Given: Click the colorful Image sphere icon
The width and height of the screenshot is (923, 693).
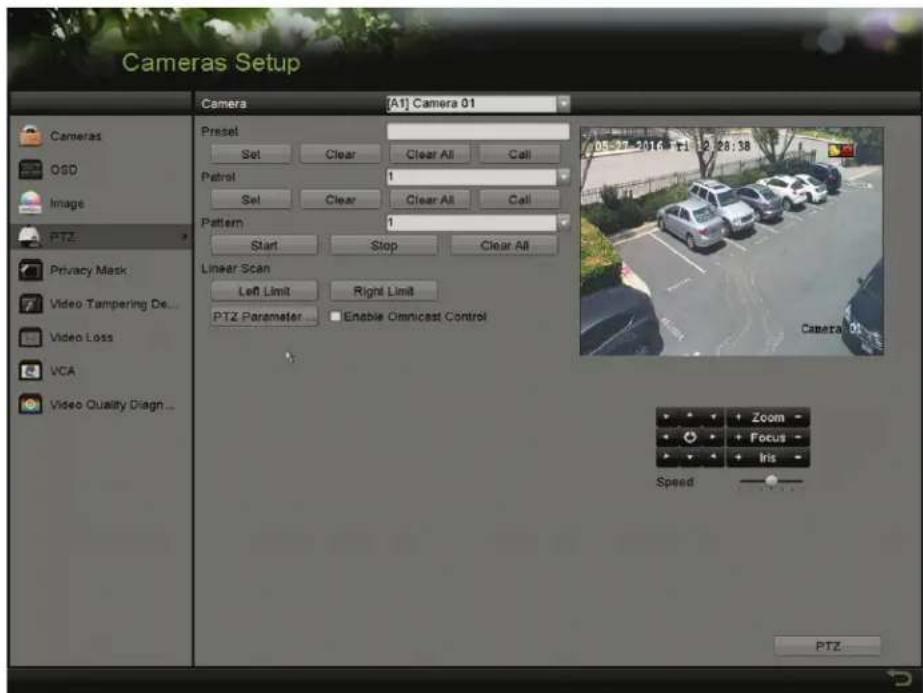Looking at the screenshot, I should [31, 203].
